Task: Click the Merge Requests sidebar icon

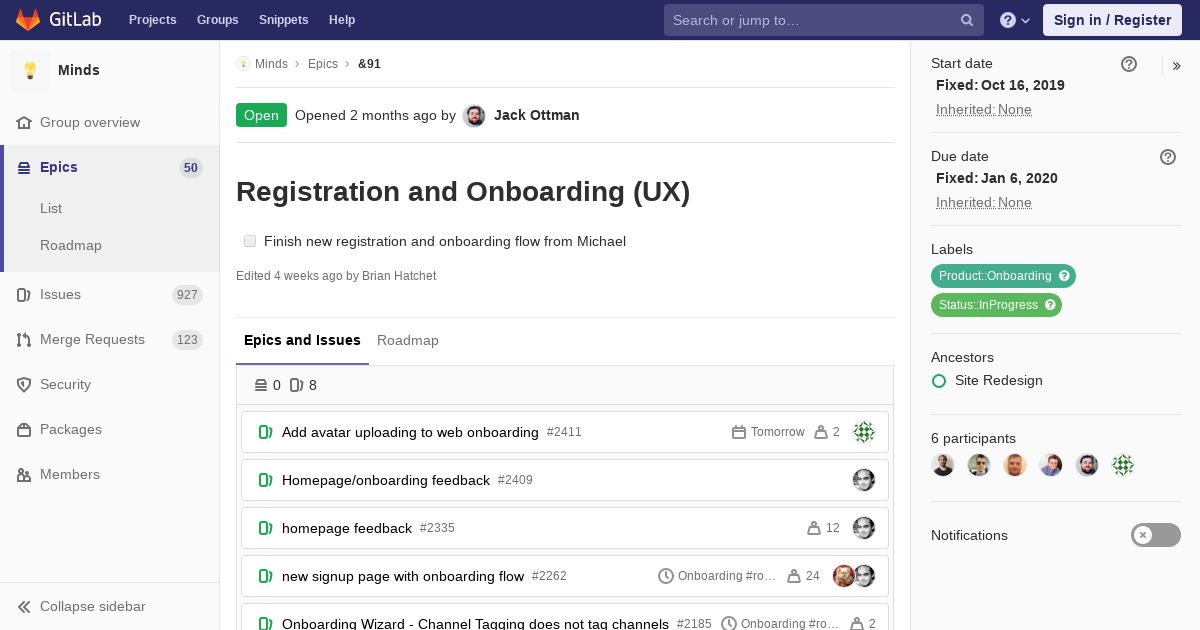Action: [24, 339]
